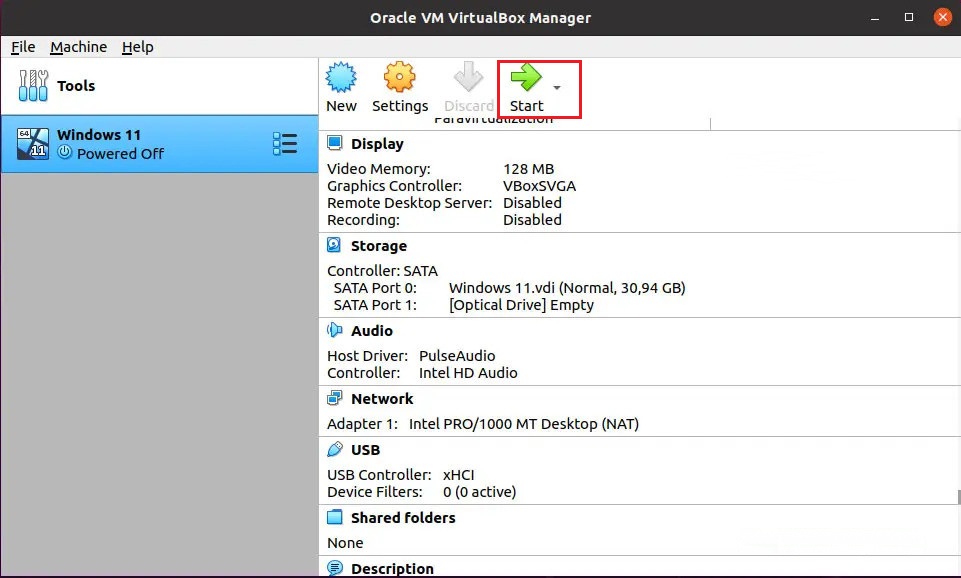This screenshot has height=578, width=961.
Task: Open the Start button dropdown arrow
Action: coord(557,88)
